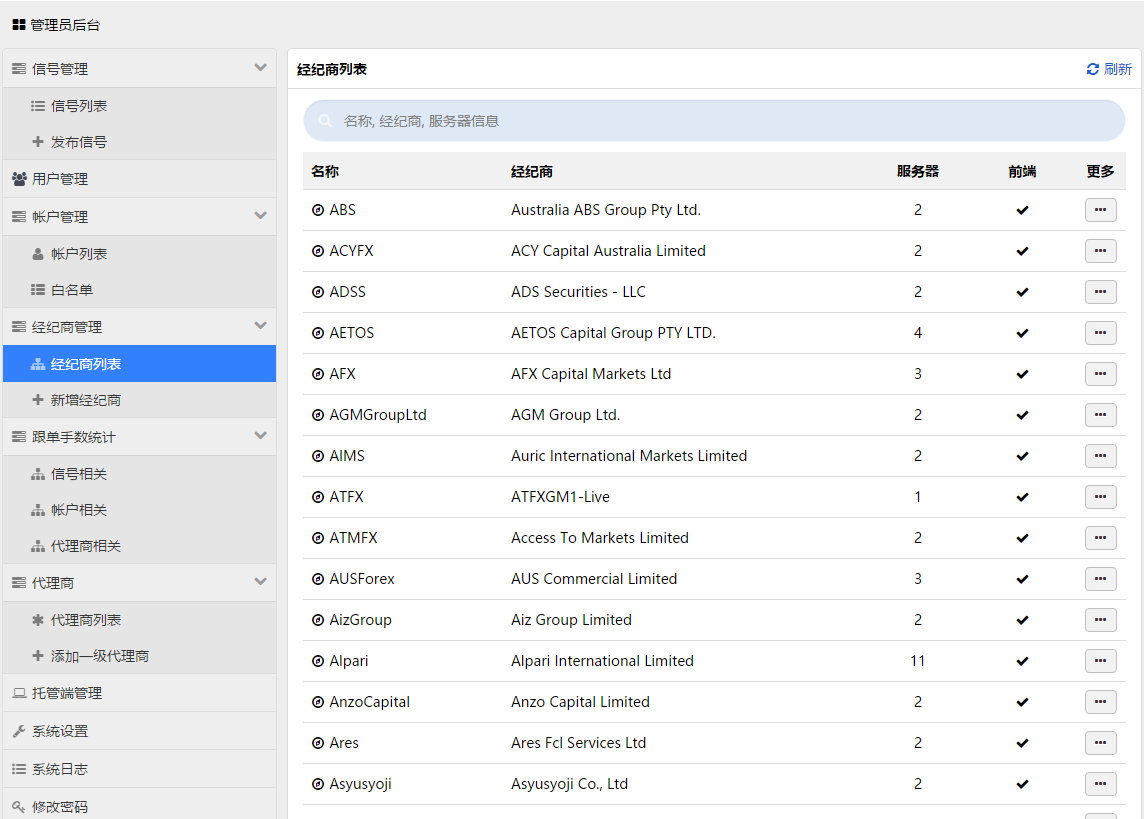
Task: Click the compass icon beside AIMS
Action: 318,456
